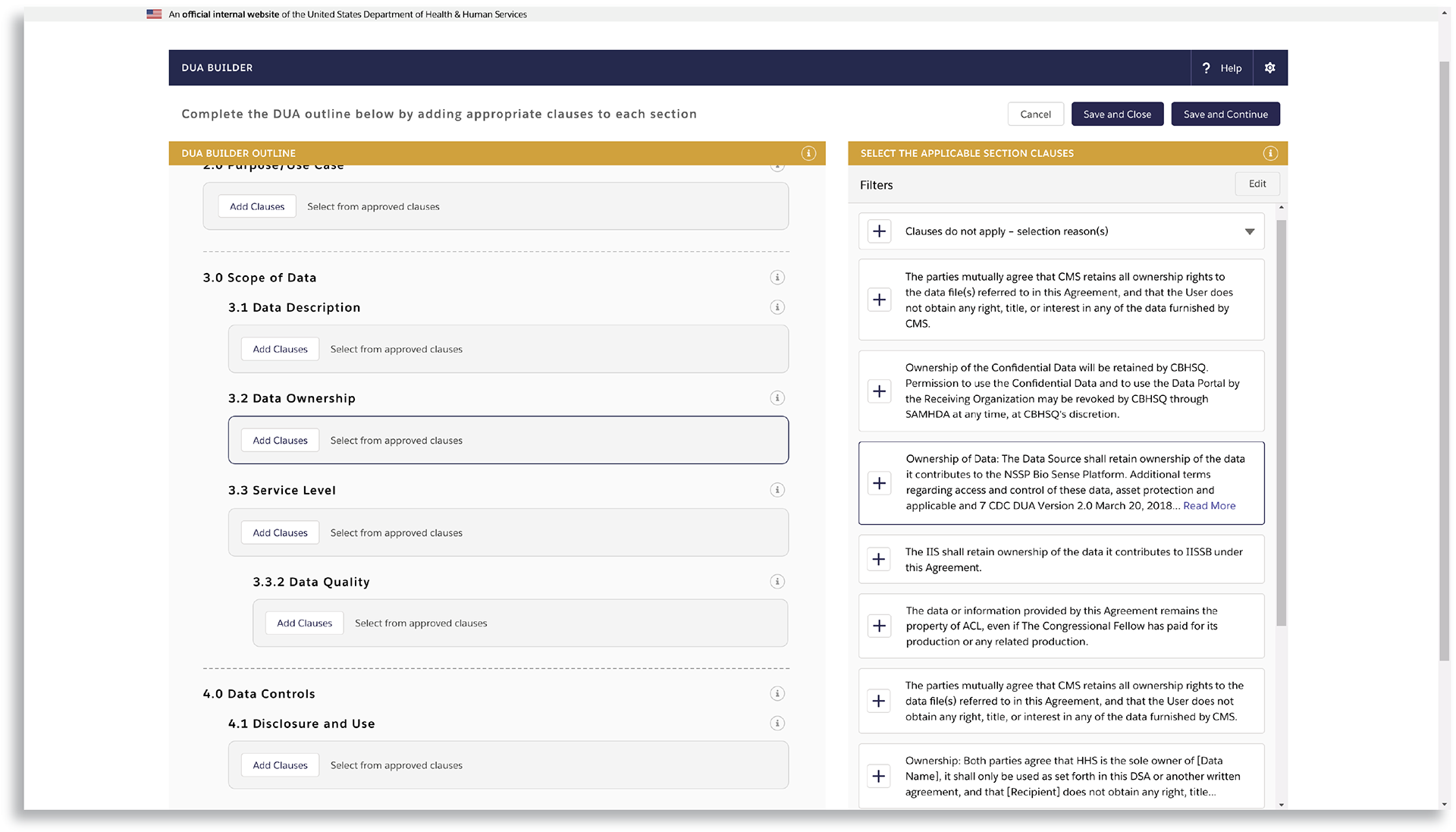Add Clauses under 3.1 Data Description
This screenshot has height=832, width=1456.
280,349
